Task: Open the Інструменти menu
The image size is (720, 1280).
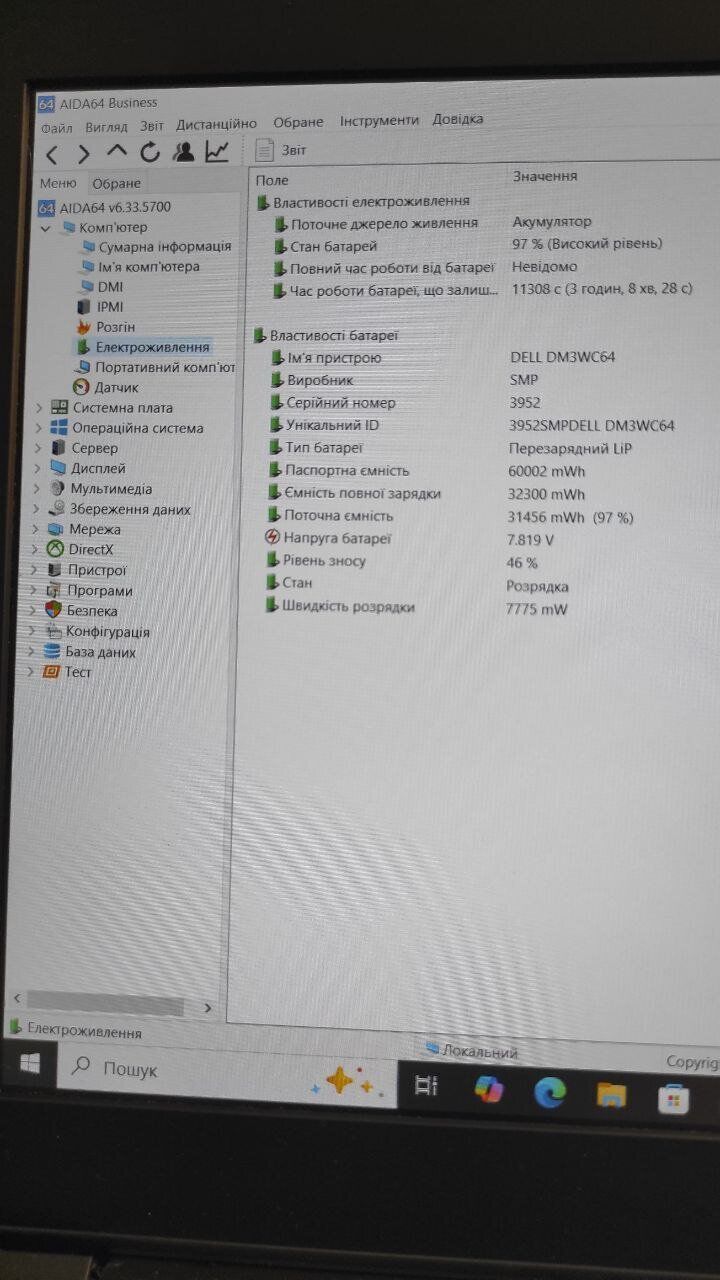Action: coord(379,120)
